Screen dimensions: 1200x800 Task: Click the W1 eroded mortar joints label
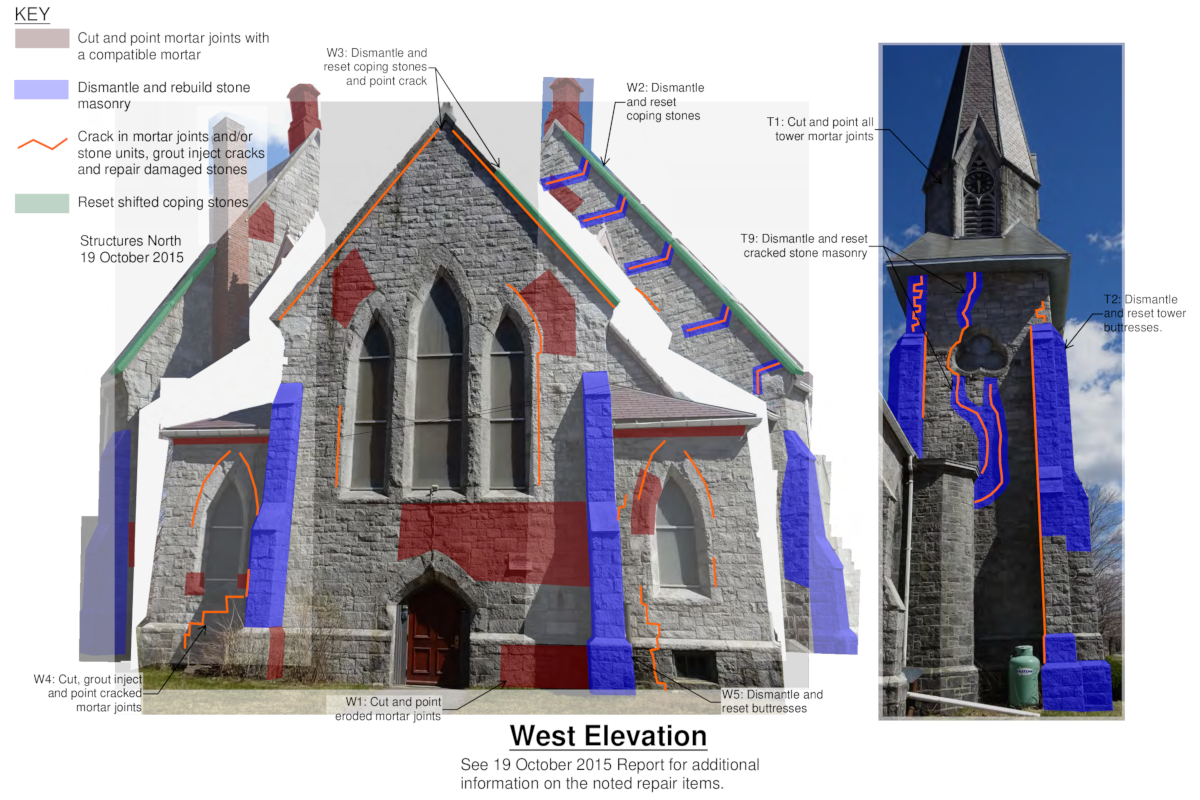[387, 708]
